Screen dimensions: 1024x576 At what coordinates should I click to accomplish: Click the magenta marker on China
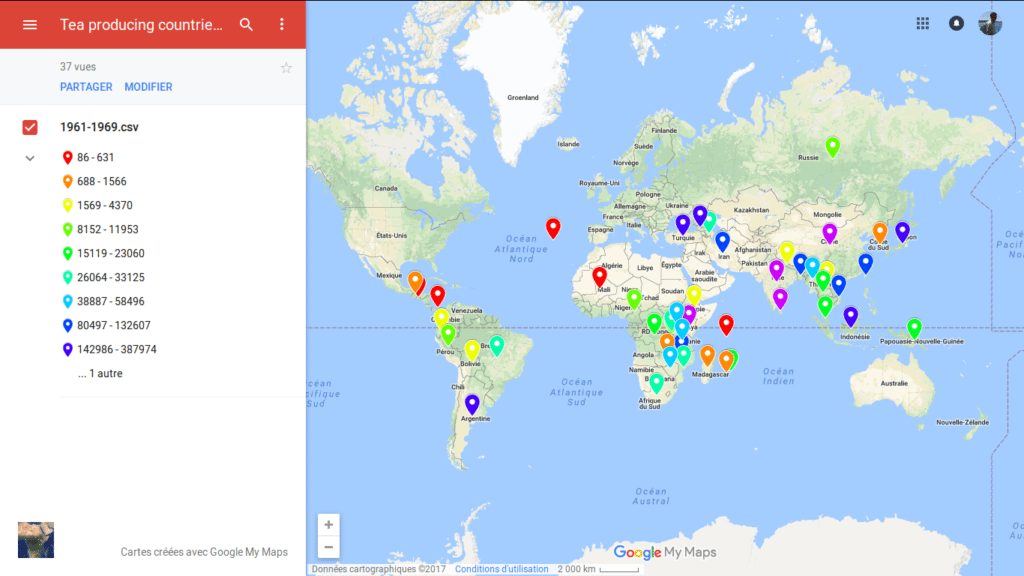829,232
